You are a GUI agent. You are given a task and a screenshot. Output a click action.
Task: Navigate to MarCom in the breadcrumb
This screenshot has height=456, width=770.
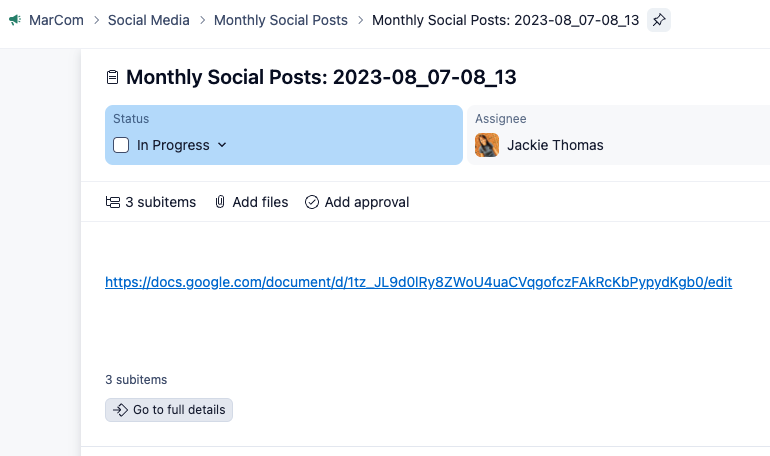click(55, 20)
